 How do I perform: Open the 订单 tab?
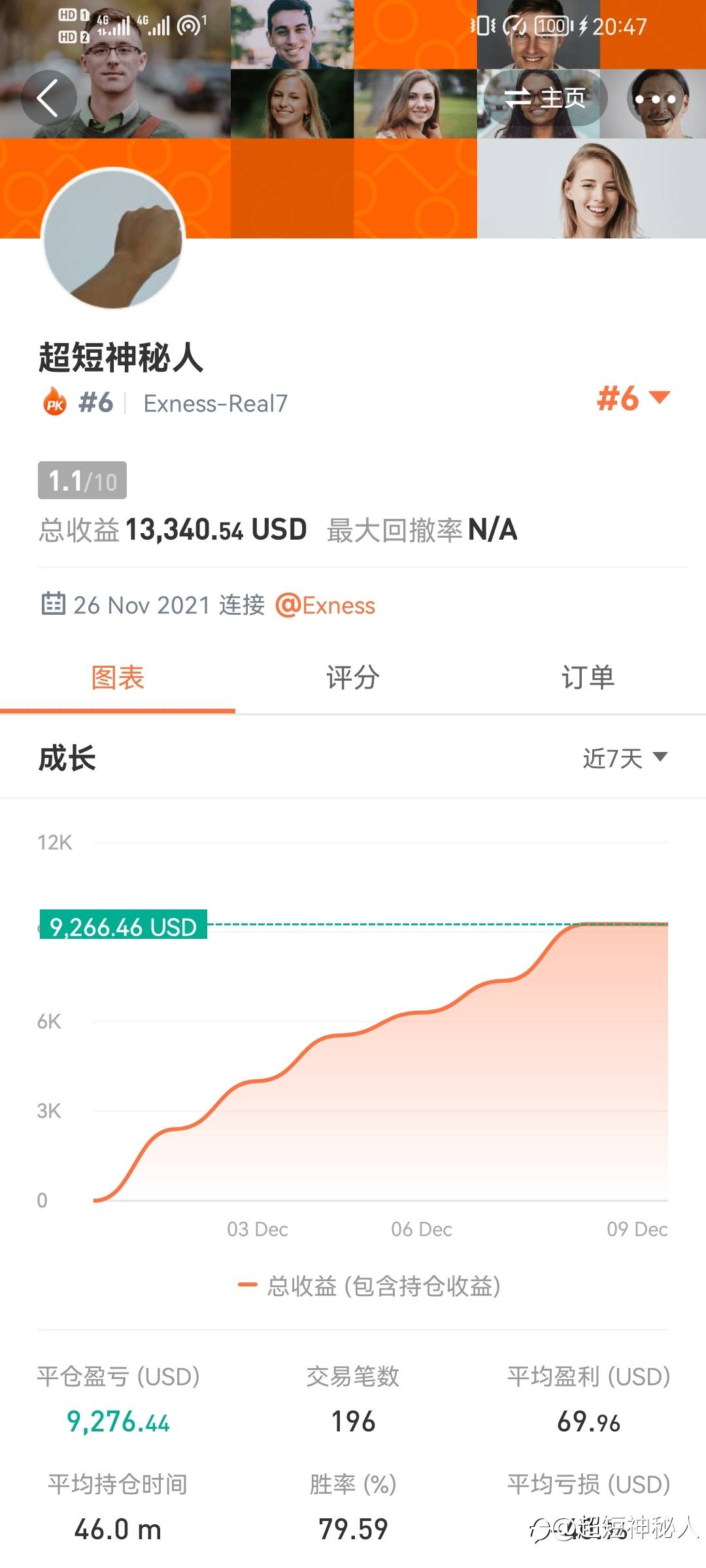pyautogui.click(x=588, y=678)
